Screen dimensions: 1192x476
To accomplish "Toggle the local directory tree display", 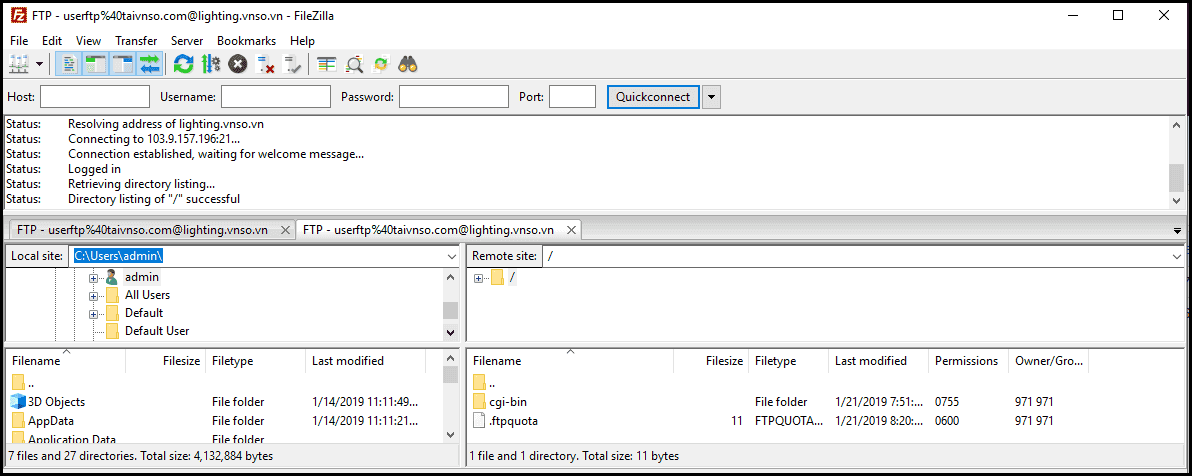I will click(x=95, y=65).
